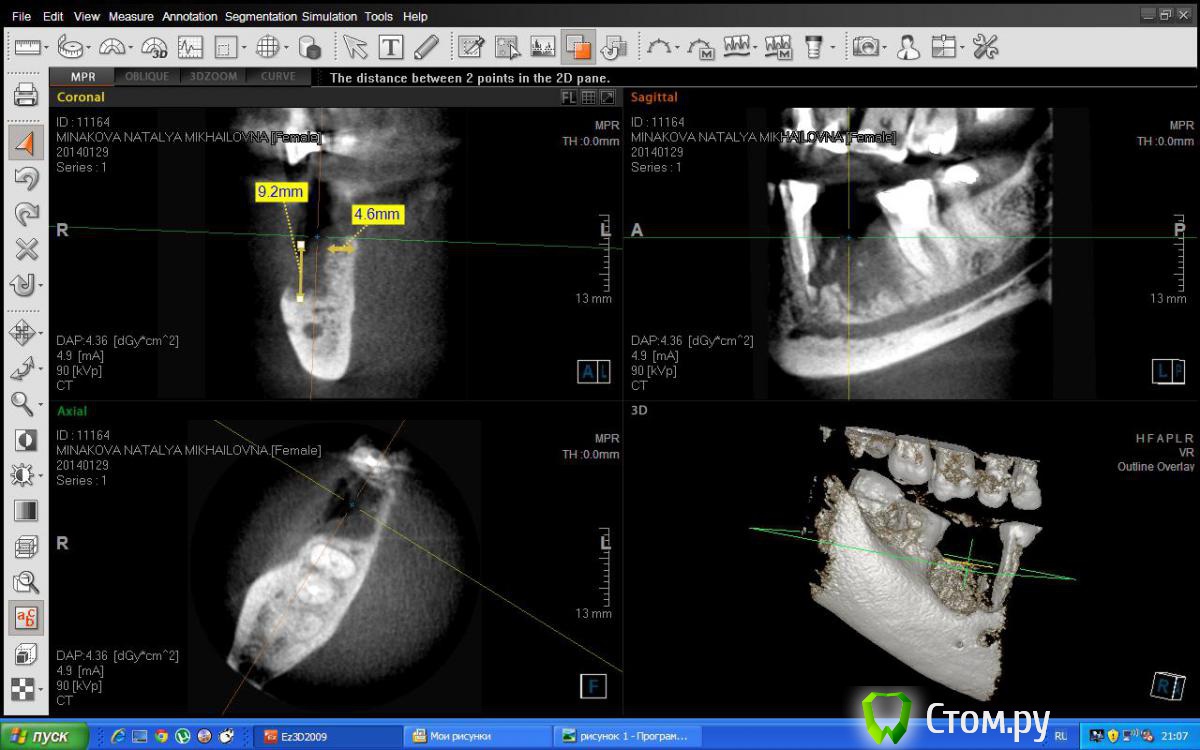Select the ruler distance measurement tool
The image size is (1200, 750).
point(24,46)
